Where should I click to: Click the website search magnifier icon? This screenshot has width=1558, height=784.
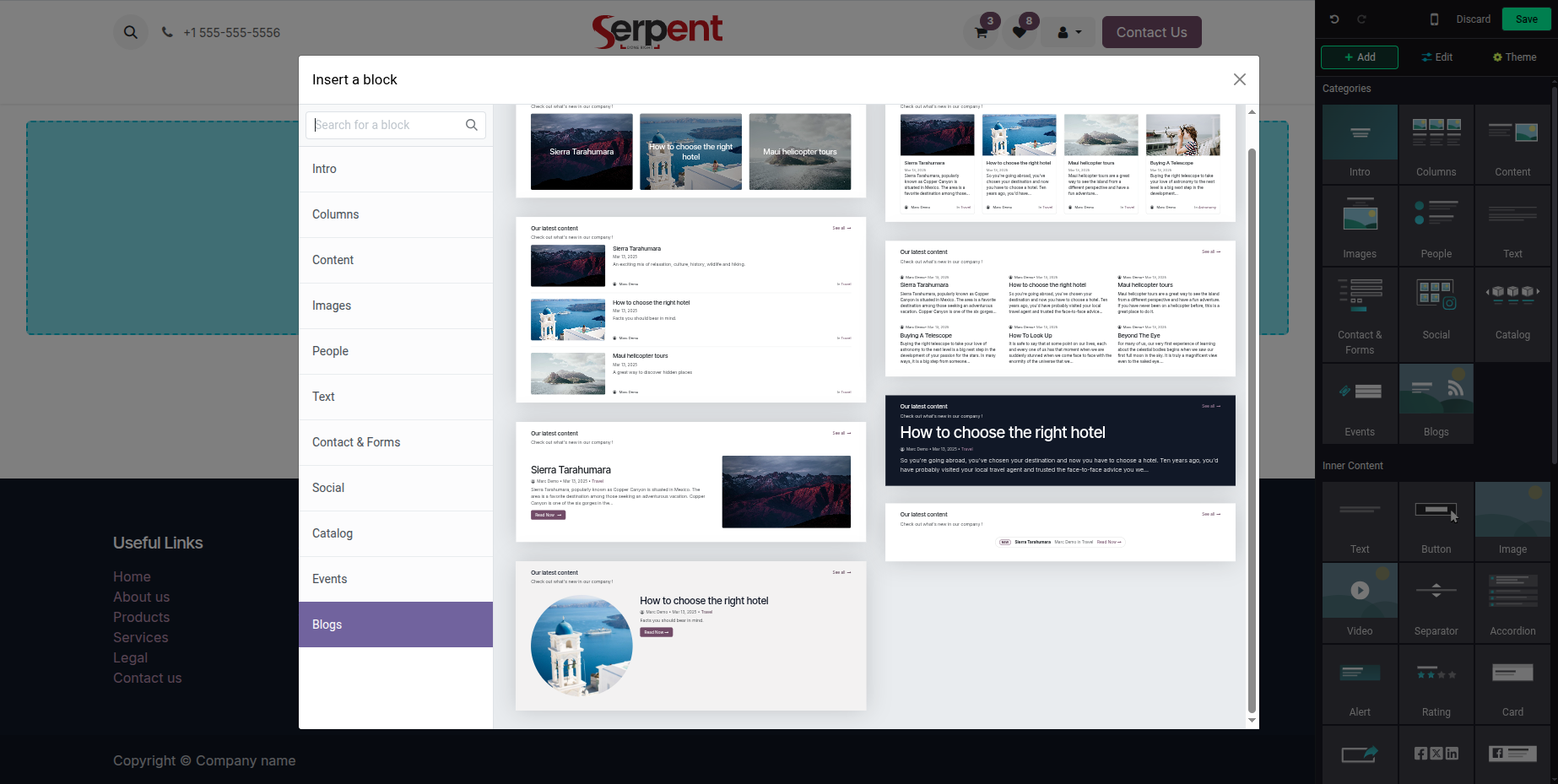click(130, 32)
